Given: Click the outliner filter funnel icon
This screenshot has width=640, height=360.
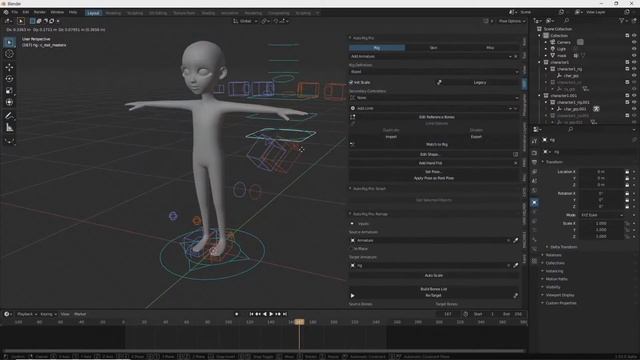Looking at the screenshot, I should (x=622, y=20).
